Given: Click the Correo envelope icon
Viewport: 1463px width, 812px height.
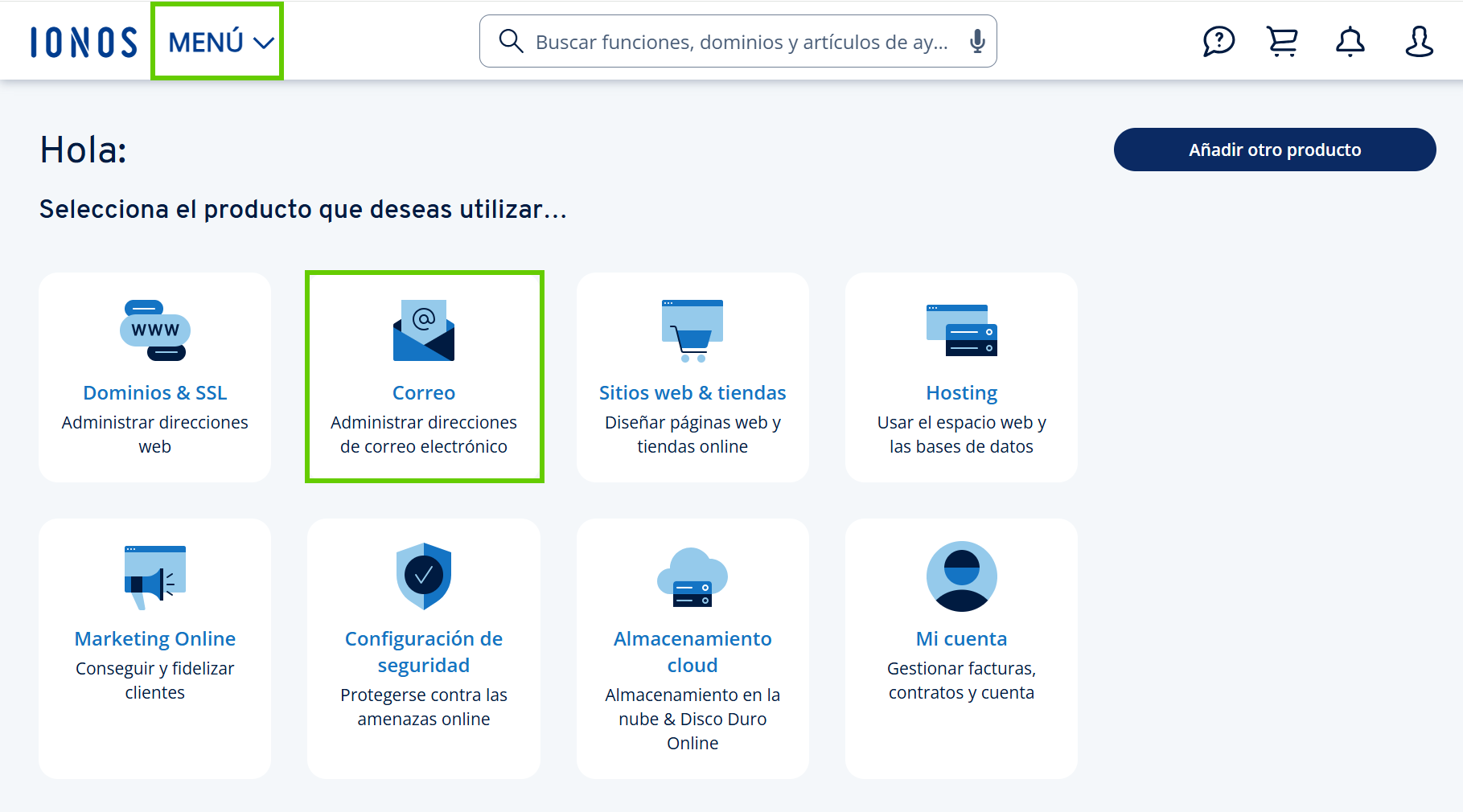Looking at the screenshot, I should click(424, 330).
